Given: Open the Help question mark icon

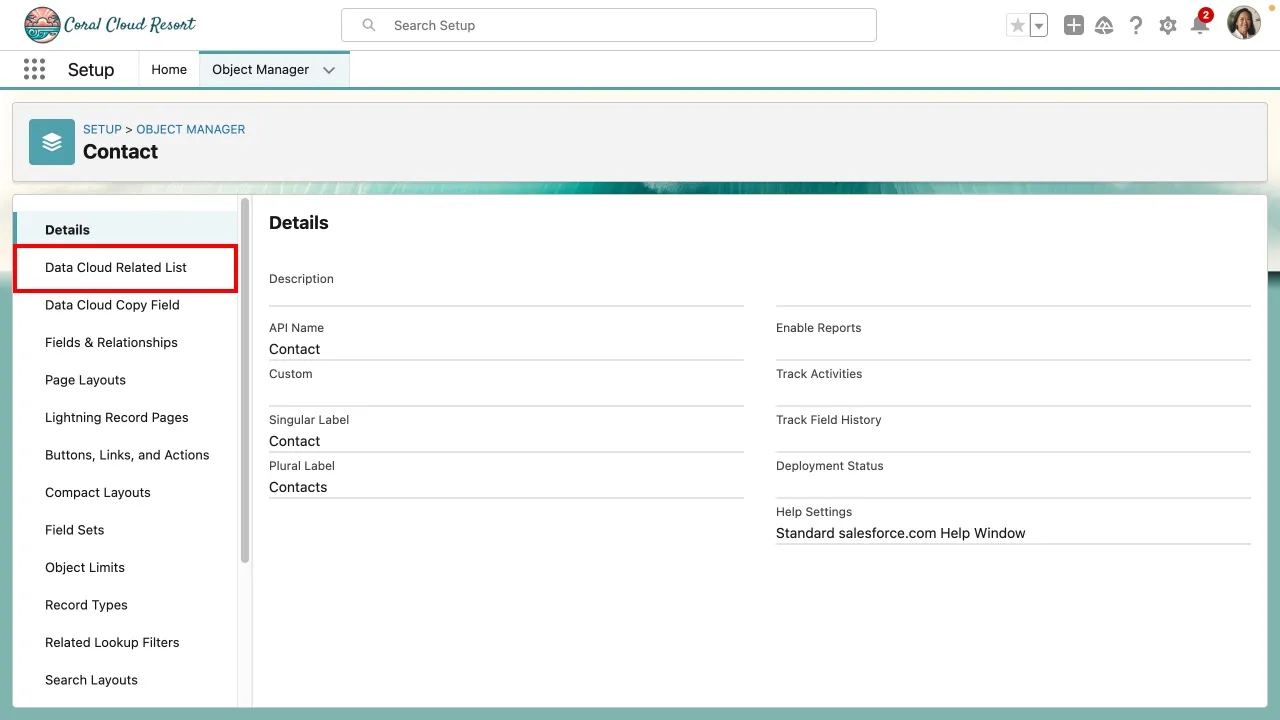Looking at the screenshot, I should pyautogui.click(x=1136, y=26).
